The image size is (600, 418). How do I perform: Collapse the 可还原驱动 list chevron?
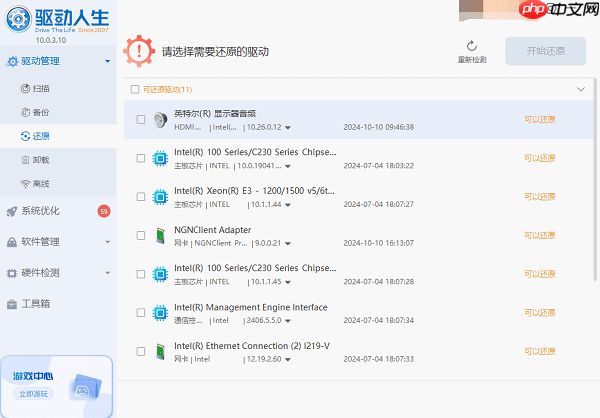pos(581,90)
